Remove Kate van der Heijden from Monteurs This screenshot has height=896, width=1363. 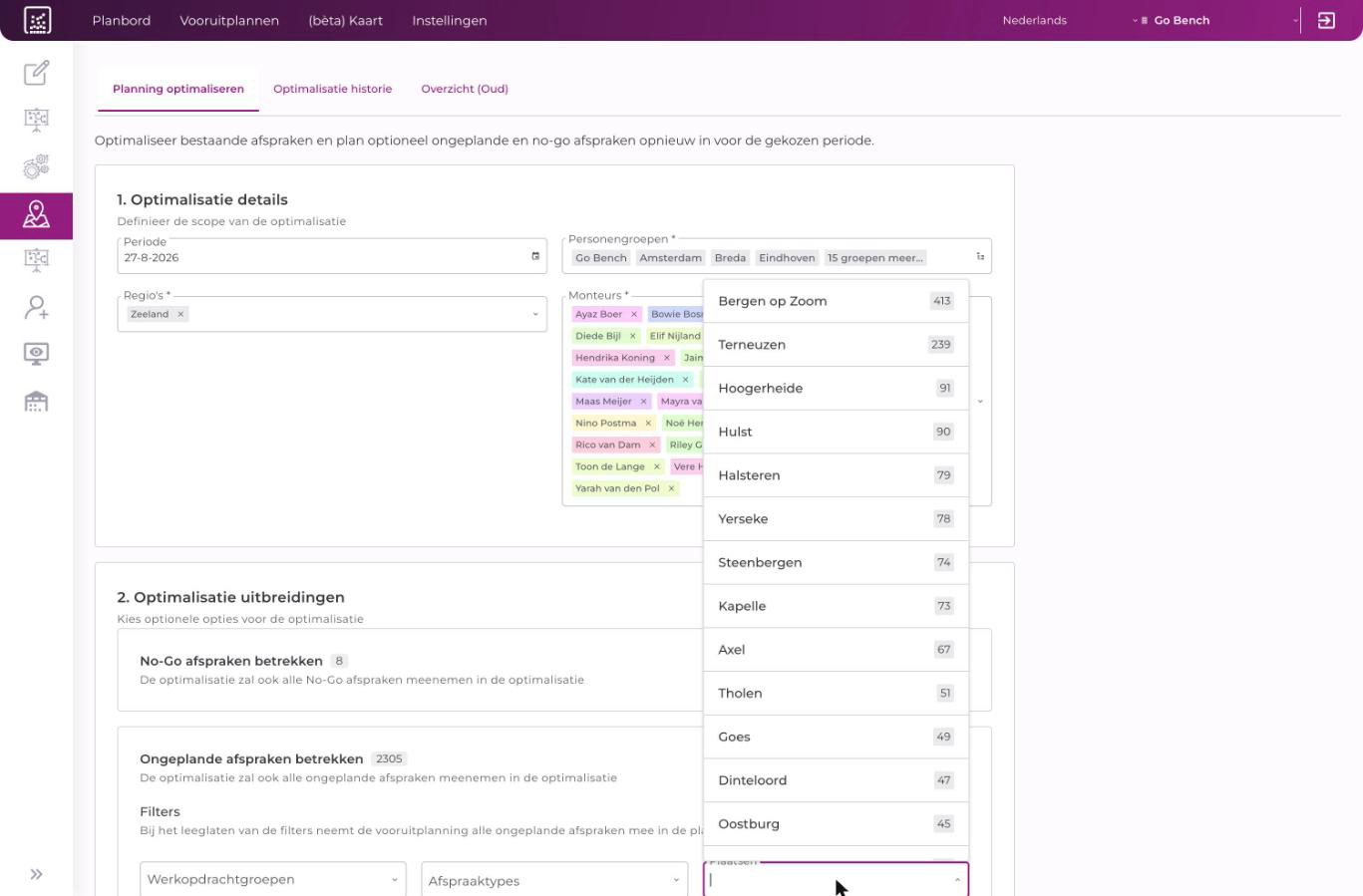685,380
